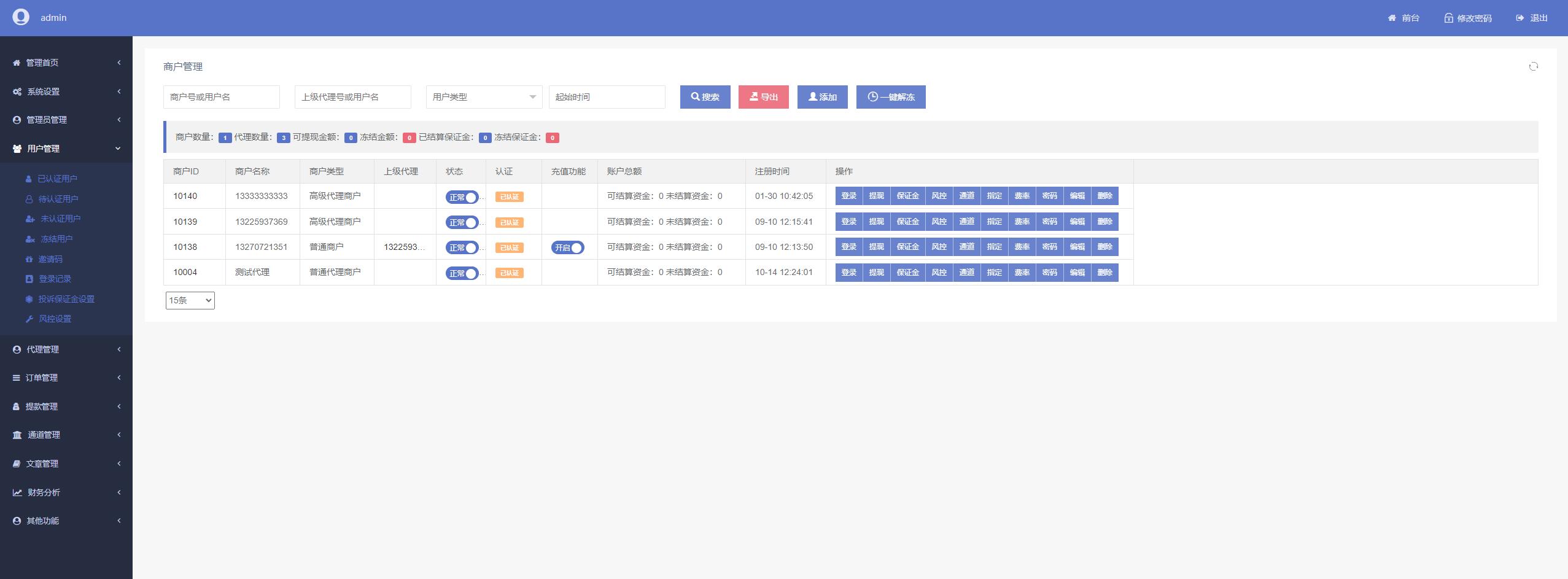Click the user icon of 代理管理

(x=17, y=349)
